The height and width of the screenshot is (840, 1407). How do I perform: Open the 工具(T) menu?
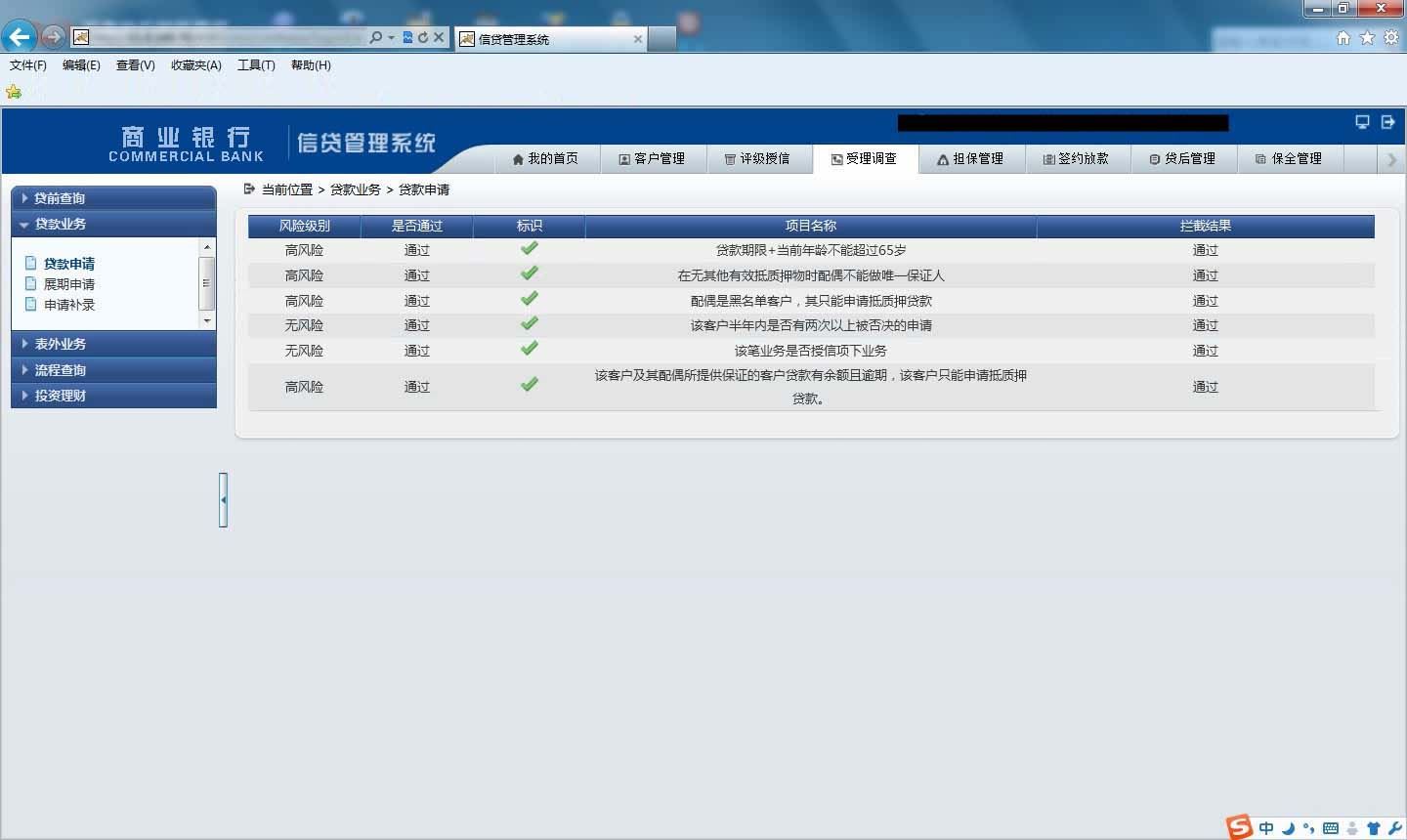256,65
